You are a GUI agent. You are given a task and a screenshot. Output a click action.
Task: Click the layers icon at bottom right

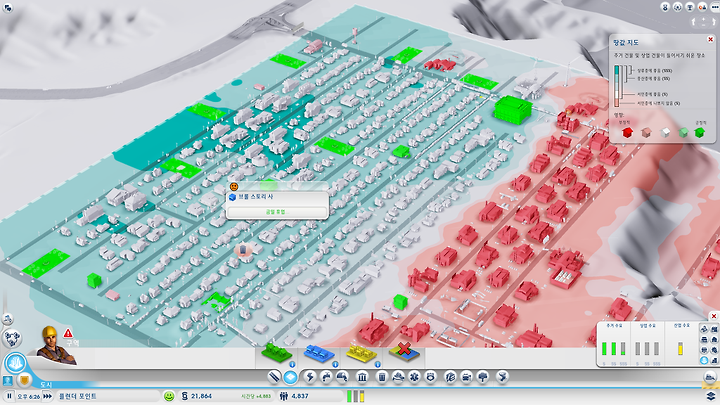coord(710,396)
